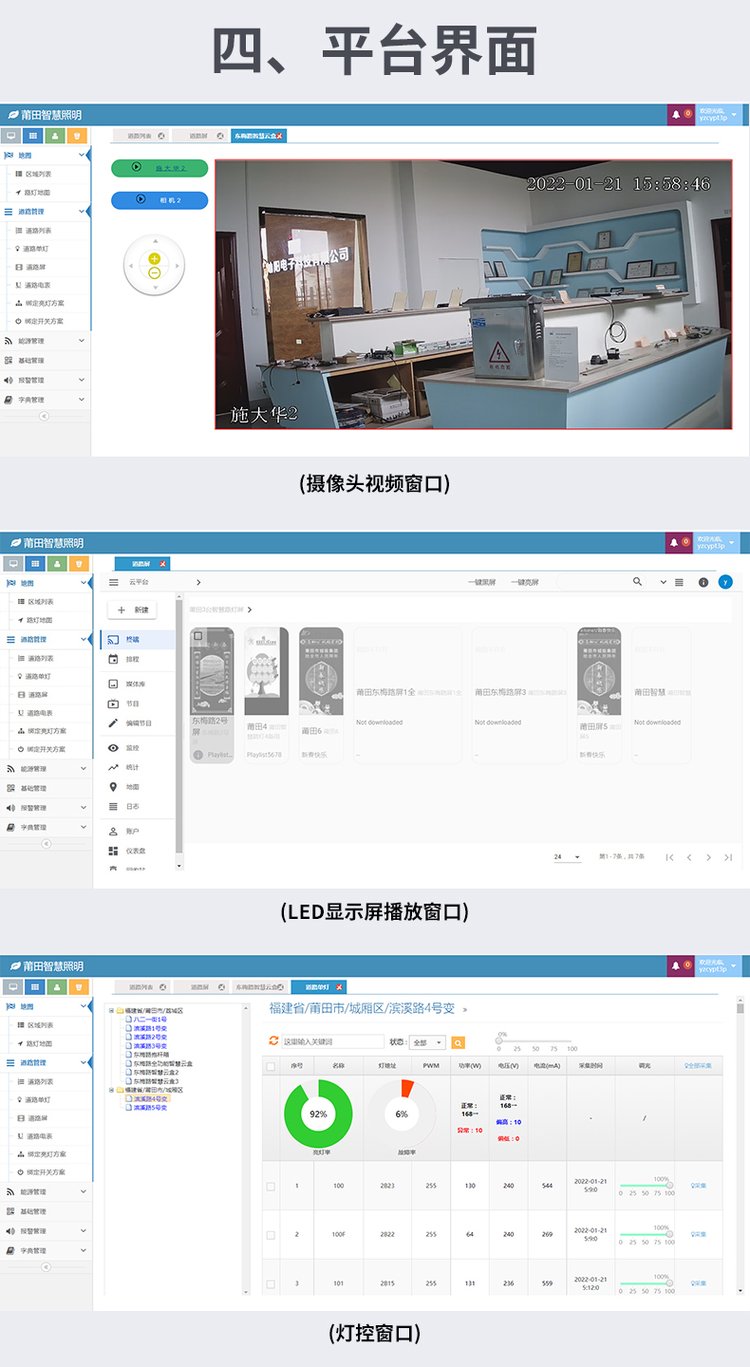Image resolution: width=750 pixels, height=1367 pixels.
Task: Click the info icon in the LED cloud platform toolbar
Action: pos(703,582)
